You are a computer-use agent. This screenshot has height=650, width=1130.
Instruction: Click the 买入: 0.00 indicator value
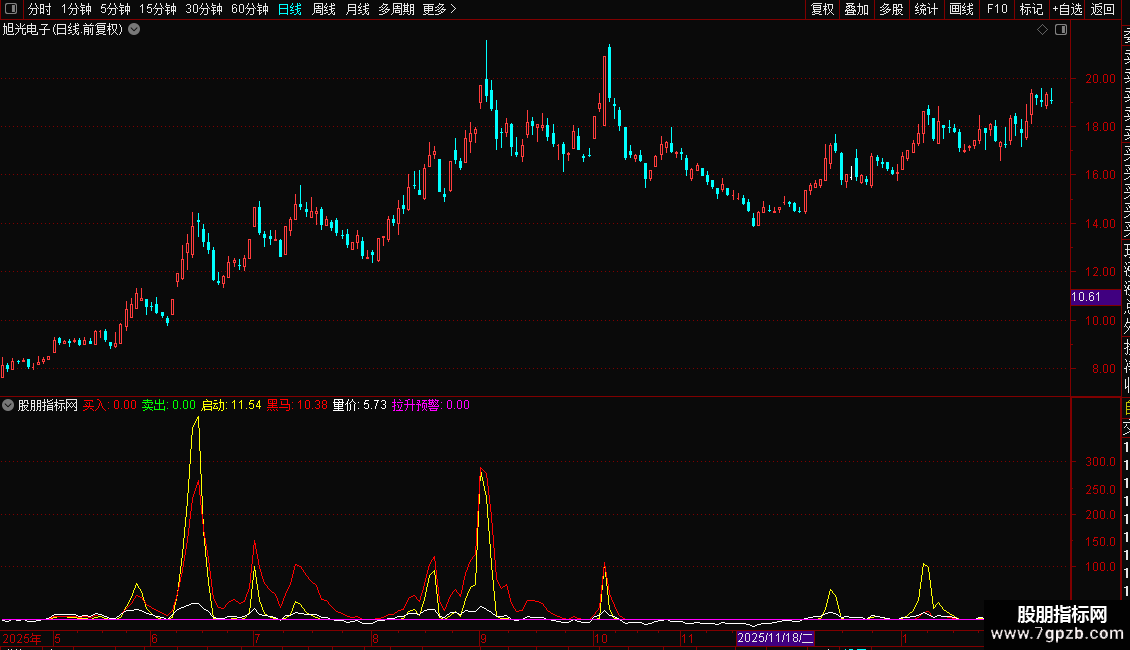pyautogui.click(x=110, y=405)
